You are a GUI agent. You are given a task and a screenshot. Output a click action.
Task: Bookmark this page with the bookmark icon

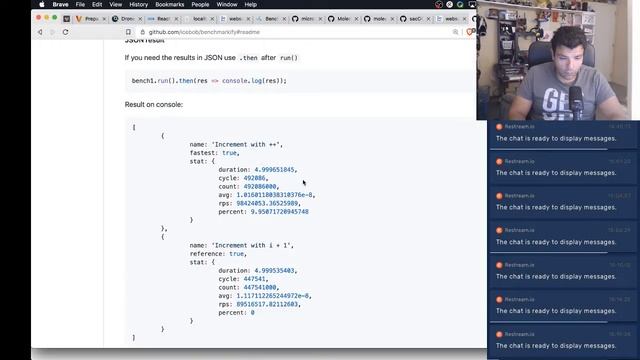[x=128, y=32]
